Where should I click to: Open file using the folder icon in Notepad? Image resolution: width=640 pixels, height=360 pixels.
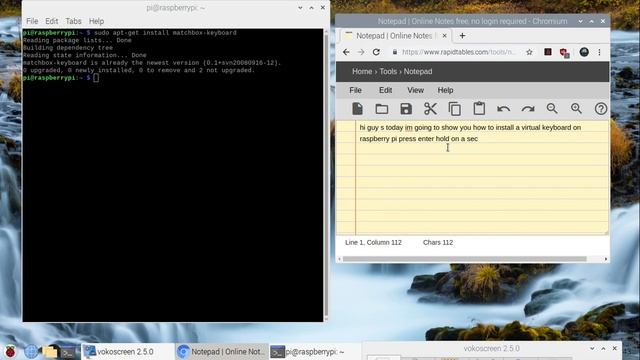tap(382, 109)
